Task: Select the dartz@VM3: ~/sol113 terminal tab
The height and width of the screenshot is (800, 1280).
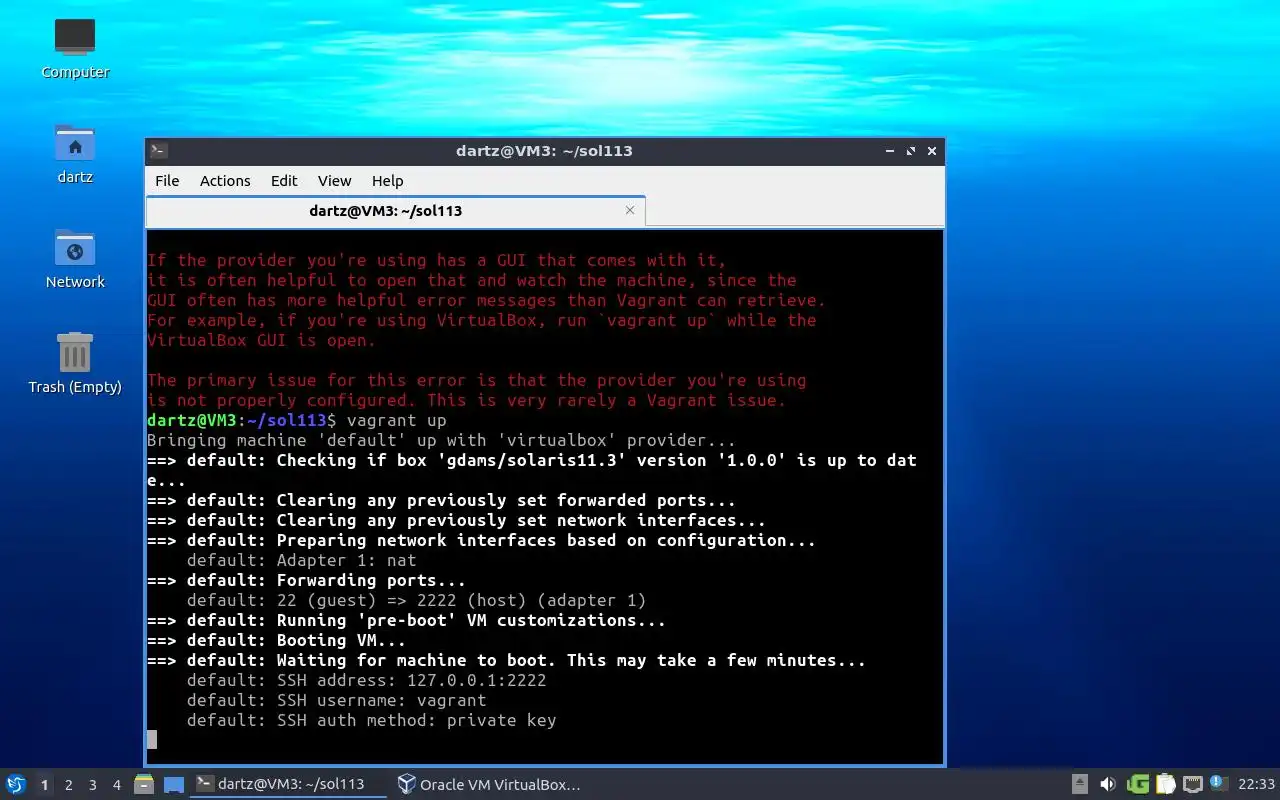Action: pos(386,211)
